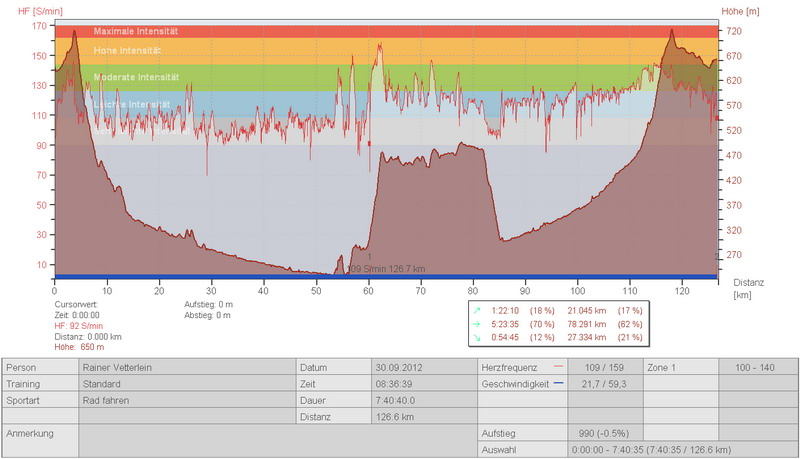800x459 pixels.
Task: Click the lap marker 1 on the chart
Action: [x=369, y=257]
